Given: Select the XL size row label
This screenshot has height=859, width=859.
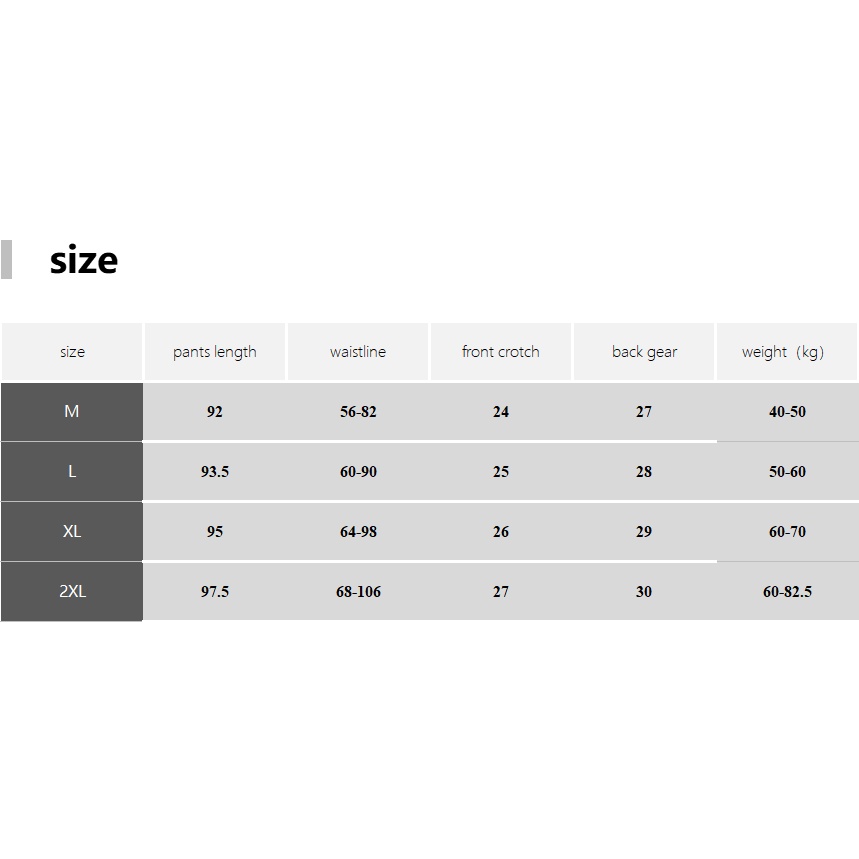Looking at the screenshot, I should click(72, 531).
